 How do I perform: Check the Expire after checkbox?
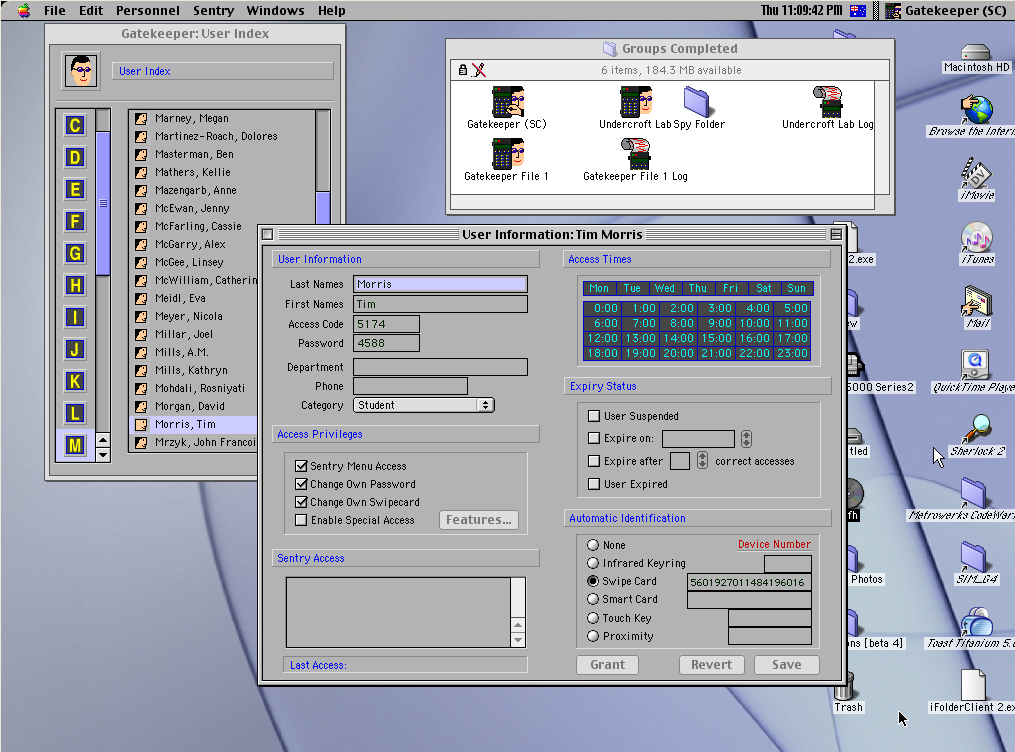[x=594, y=461]
